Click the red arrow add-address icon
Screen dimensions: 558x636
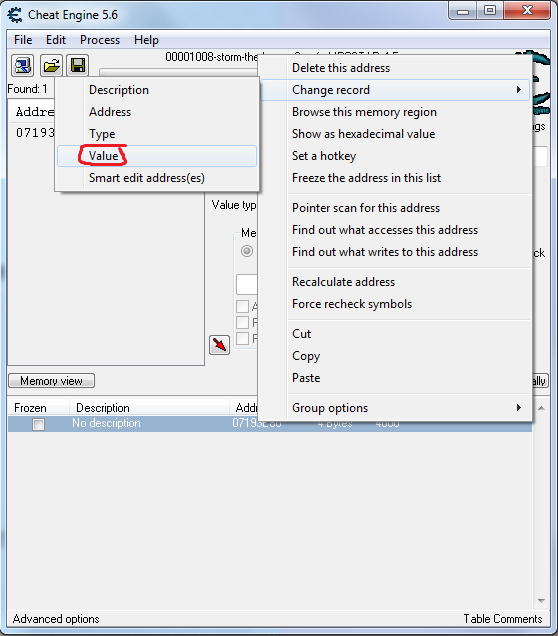point(219,345)
